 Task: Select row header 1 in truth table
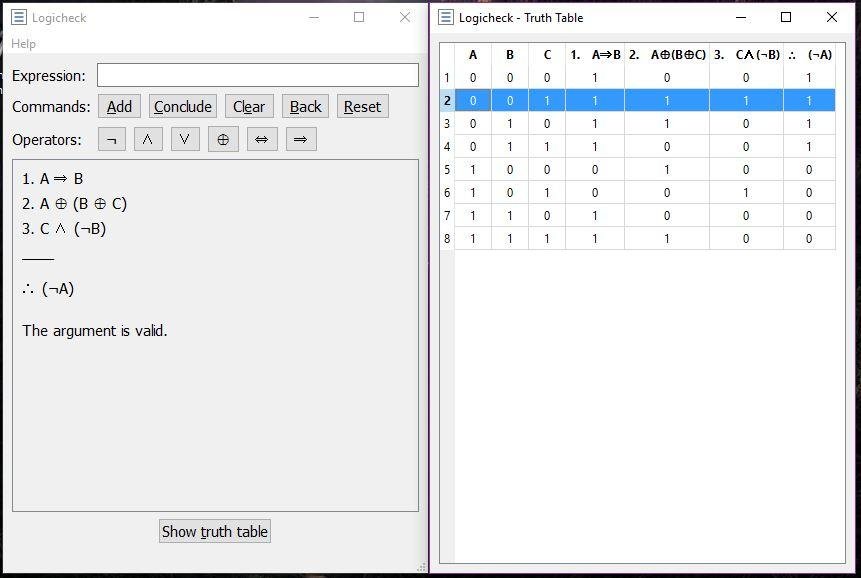[447, 78]
